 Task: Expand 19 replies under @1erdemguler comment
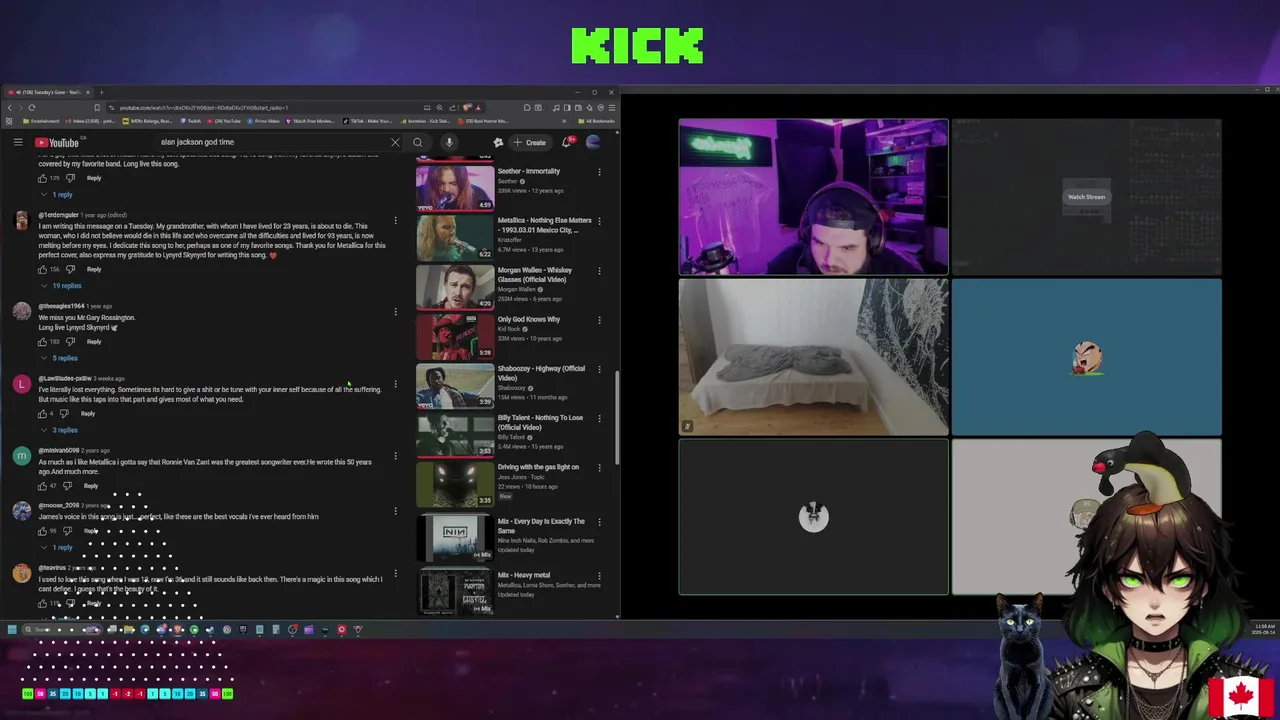point(62,286)
